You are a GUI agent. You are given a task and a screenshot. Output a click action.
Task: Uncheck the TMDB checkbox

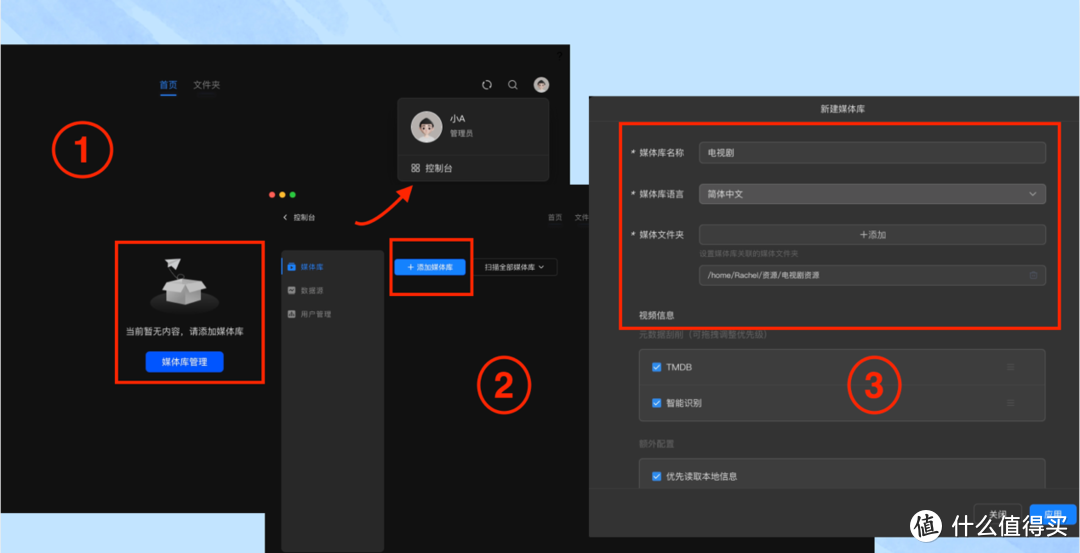pyautogui.click(x=656, y=367)
